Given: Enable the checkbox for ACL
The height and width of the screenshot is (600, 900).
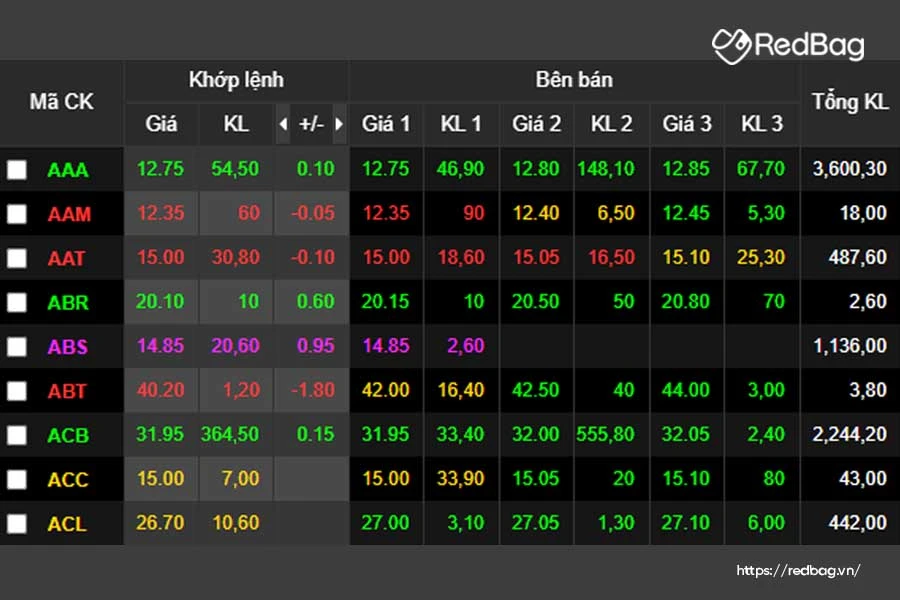Looking at the screenshot, I should click(x=17, y=523).
